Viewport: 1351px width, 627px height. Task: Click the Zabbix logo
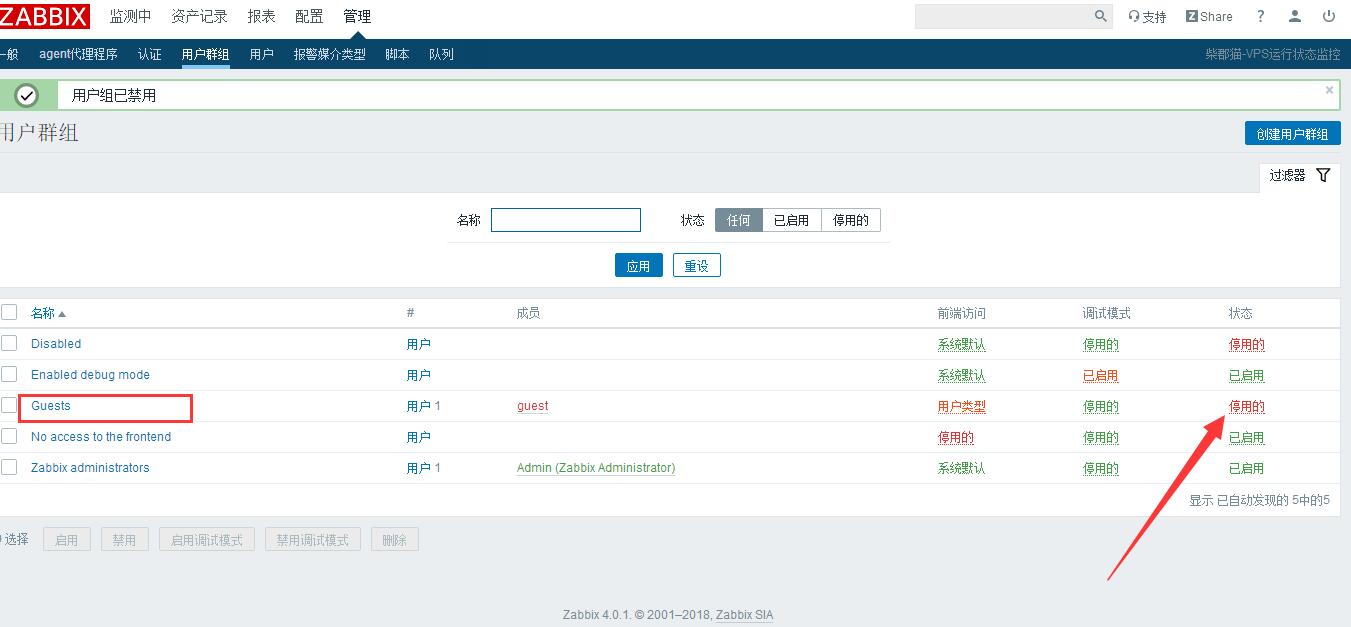[x=44, y=16]
